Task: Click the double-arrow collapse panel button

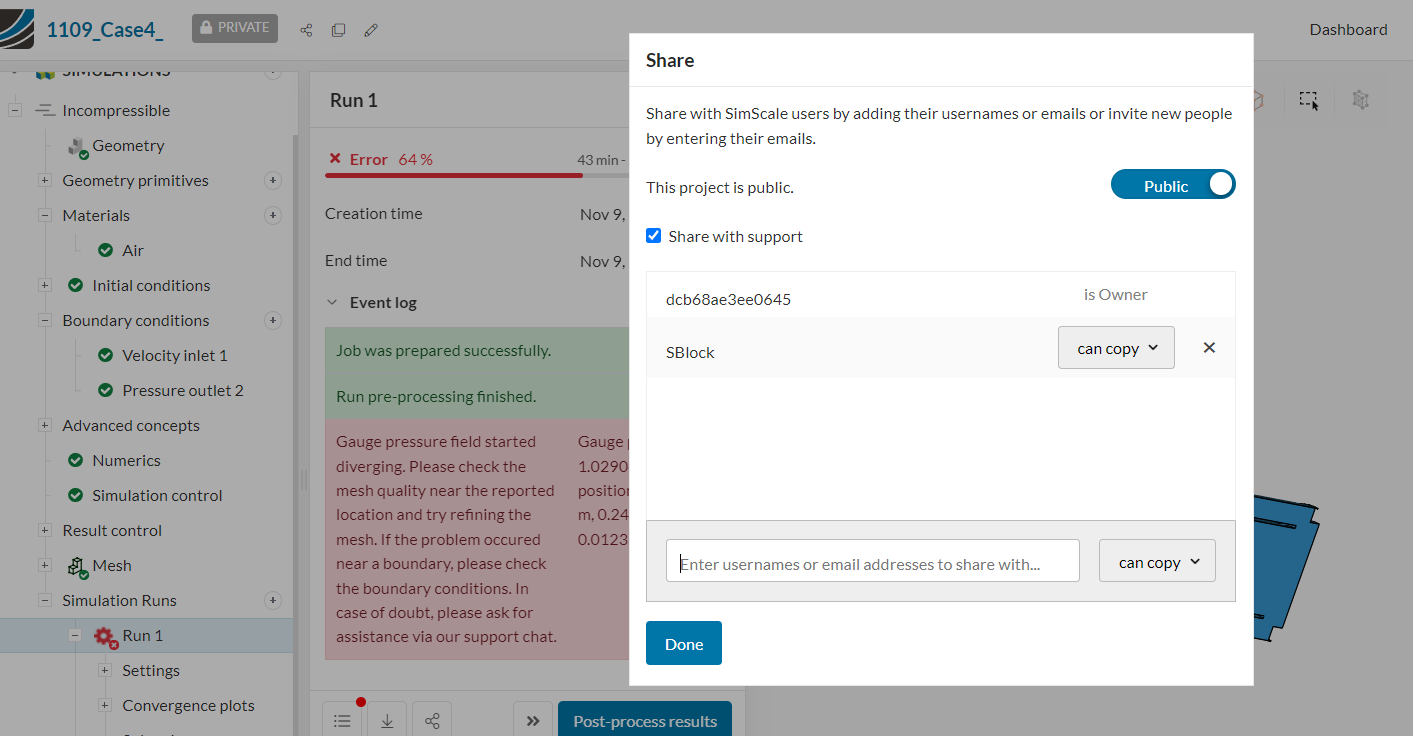Action: point(533,721)
